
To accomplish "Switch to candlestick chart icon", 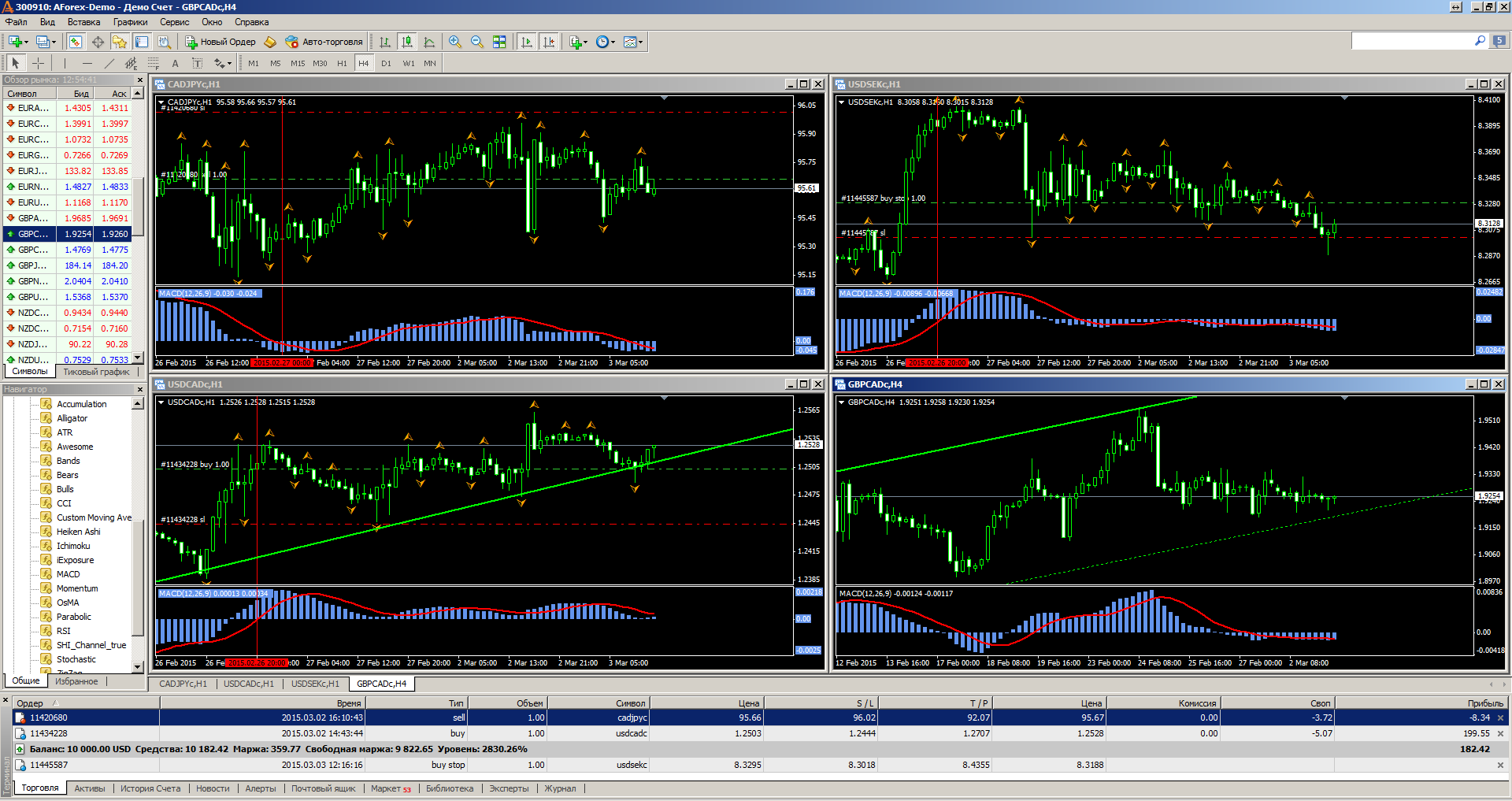I will (407, 42).
